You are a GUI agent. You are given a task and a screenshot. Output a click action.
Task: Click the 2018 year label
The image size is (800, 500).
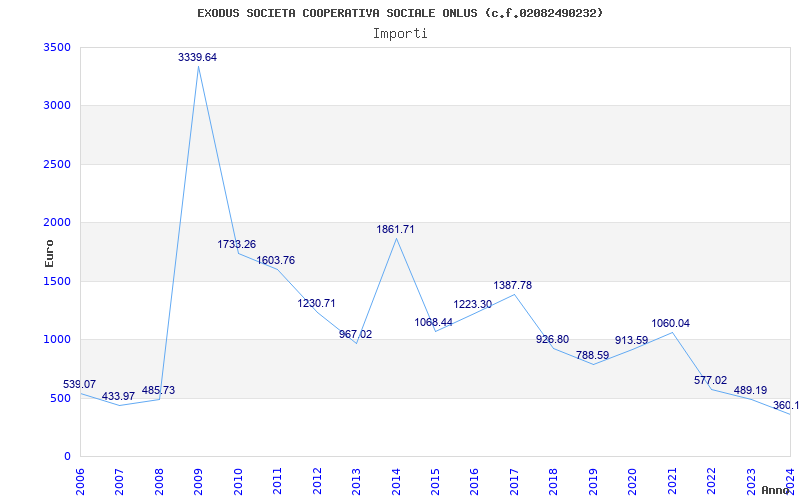coord(554,482)
